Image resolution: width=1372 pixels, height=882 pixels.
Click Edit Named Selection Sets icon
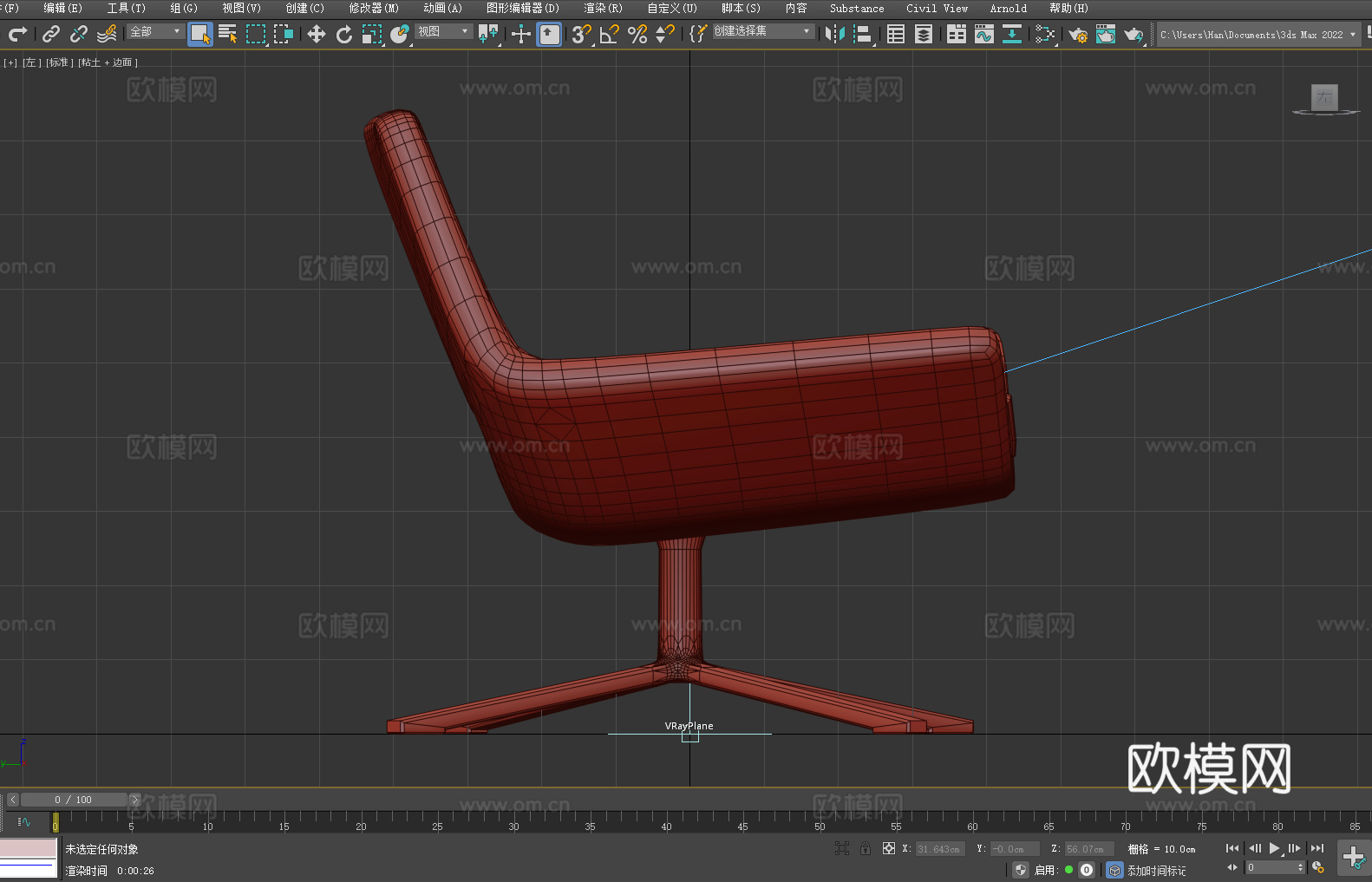698,34
